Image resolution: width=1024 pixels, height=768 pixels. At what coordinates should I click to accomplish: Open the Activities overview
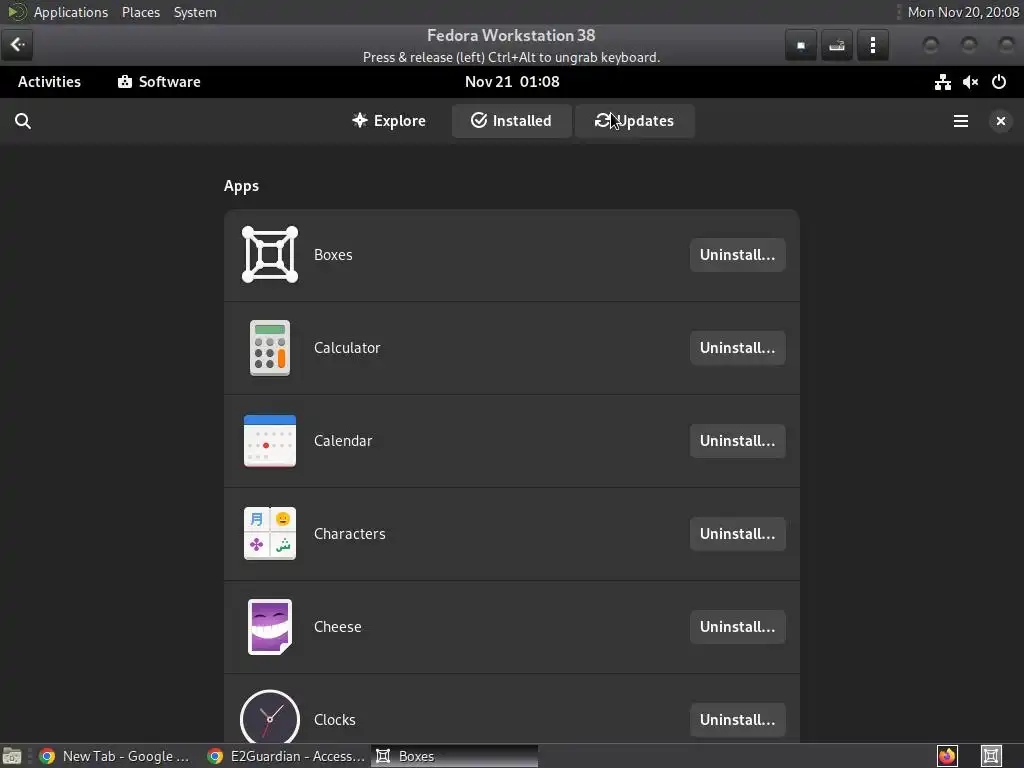50,82
